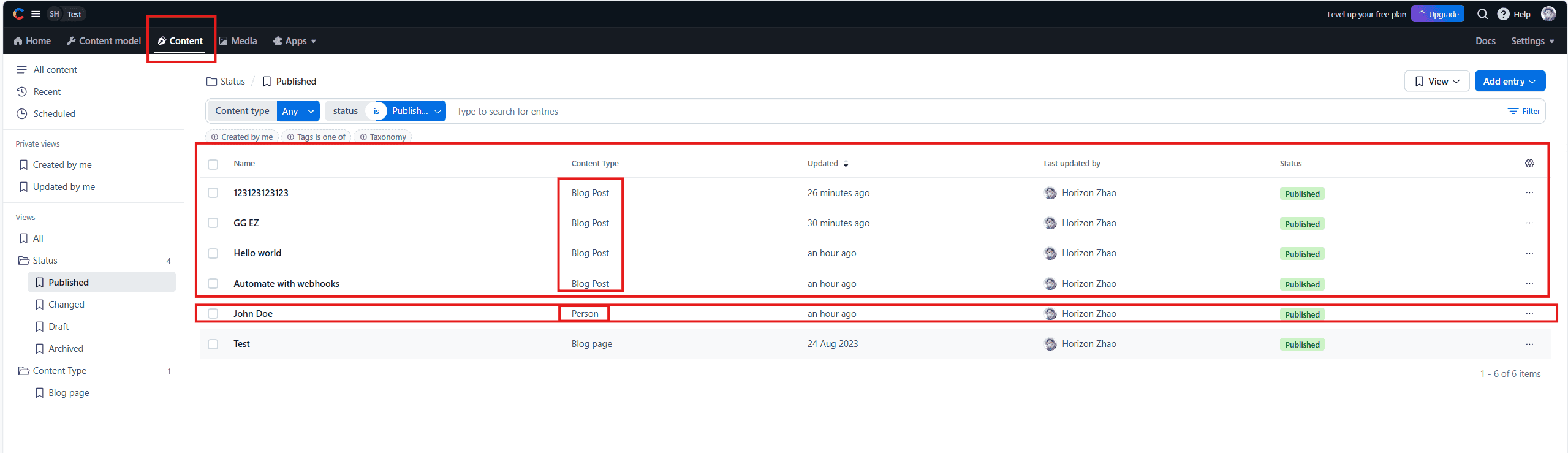Open the Help question mark icon

tap(1503, 14)
